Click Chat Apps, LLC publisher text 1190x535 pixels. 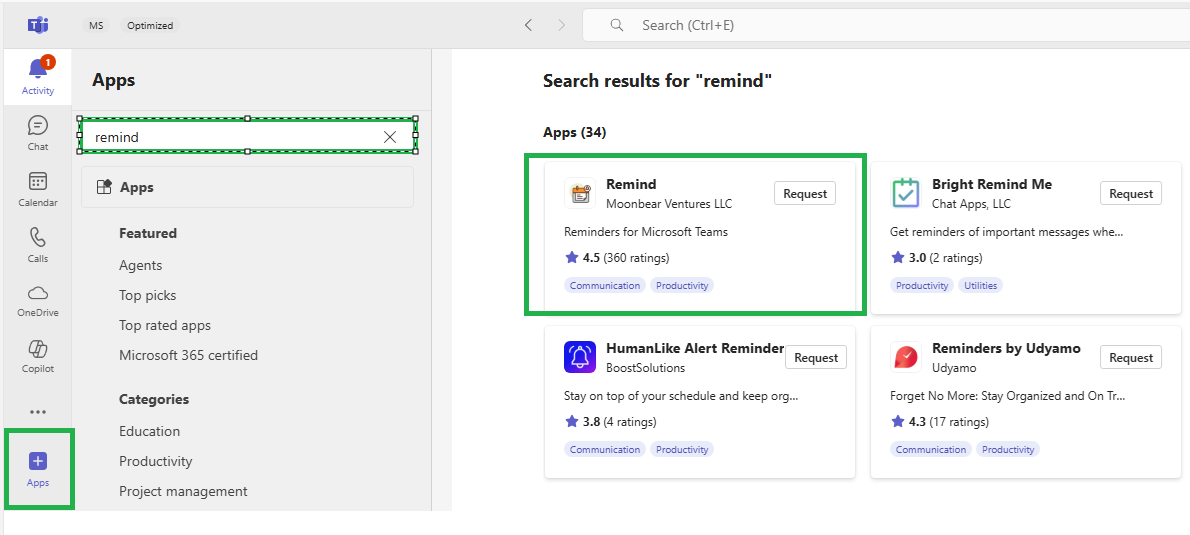pos(971,203)
